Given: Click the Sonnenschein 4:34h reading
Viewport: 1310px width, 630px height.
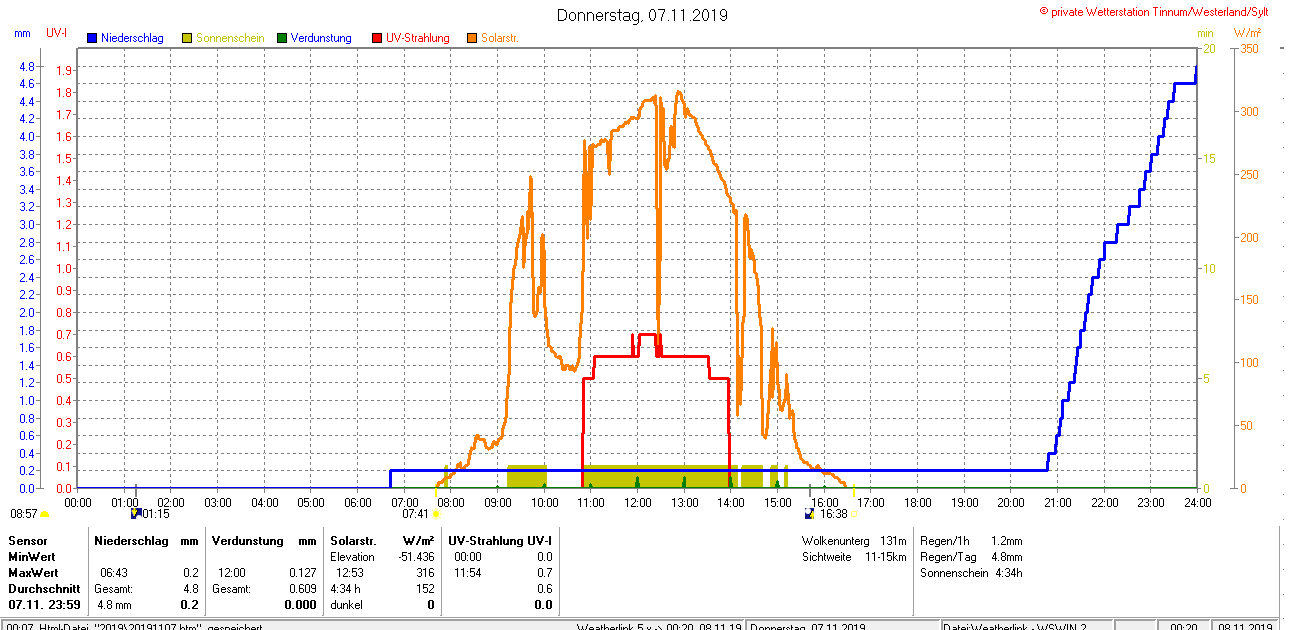Looking at the screenshot, I should point(971,573).
